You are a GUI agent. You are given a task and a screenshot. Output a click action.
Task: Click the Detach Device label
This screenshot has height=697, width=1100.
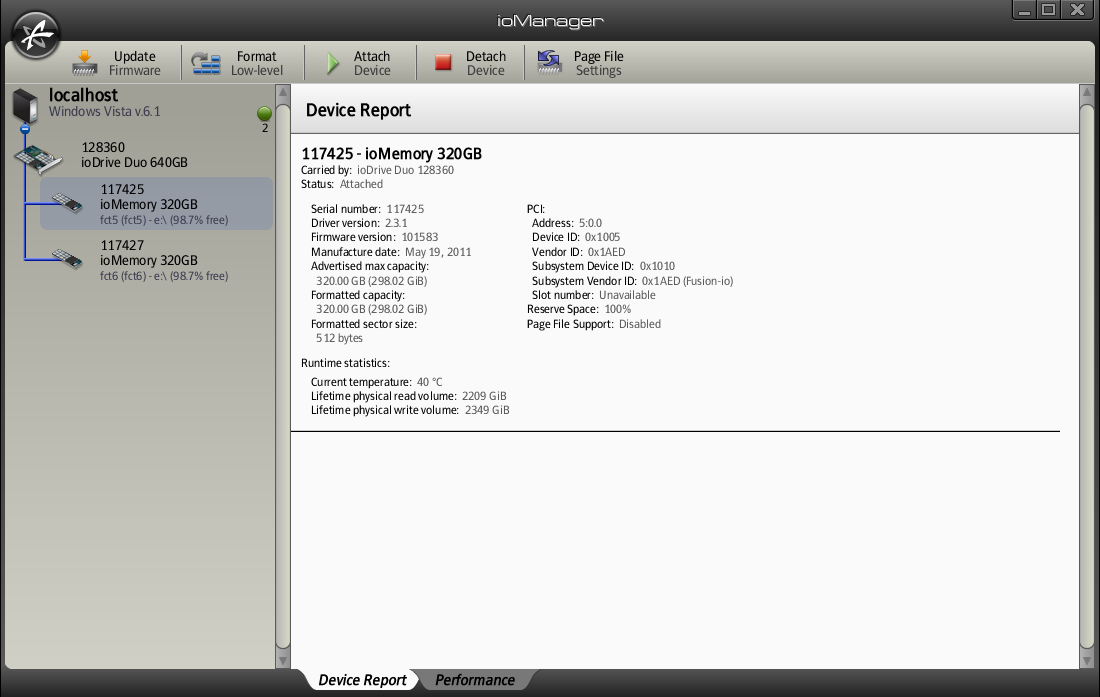coord(485,63)
